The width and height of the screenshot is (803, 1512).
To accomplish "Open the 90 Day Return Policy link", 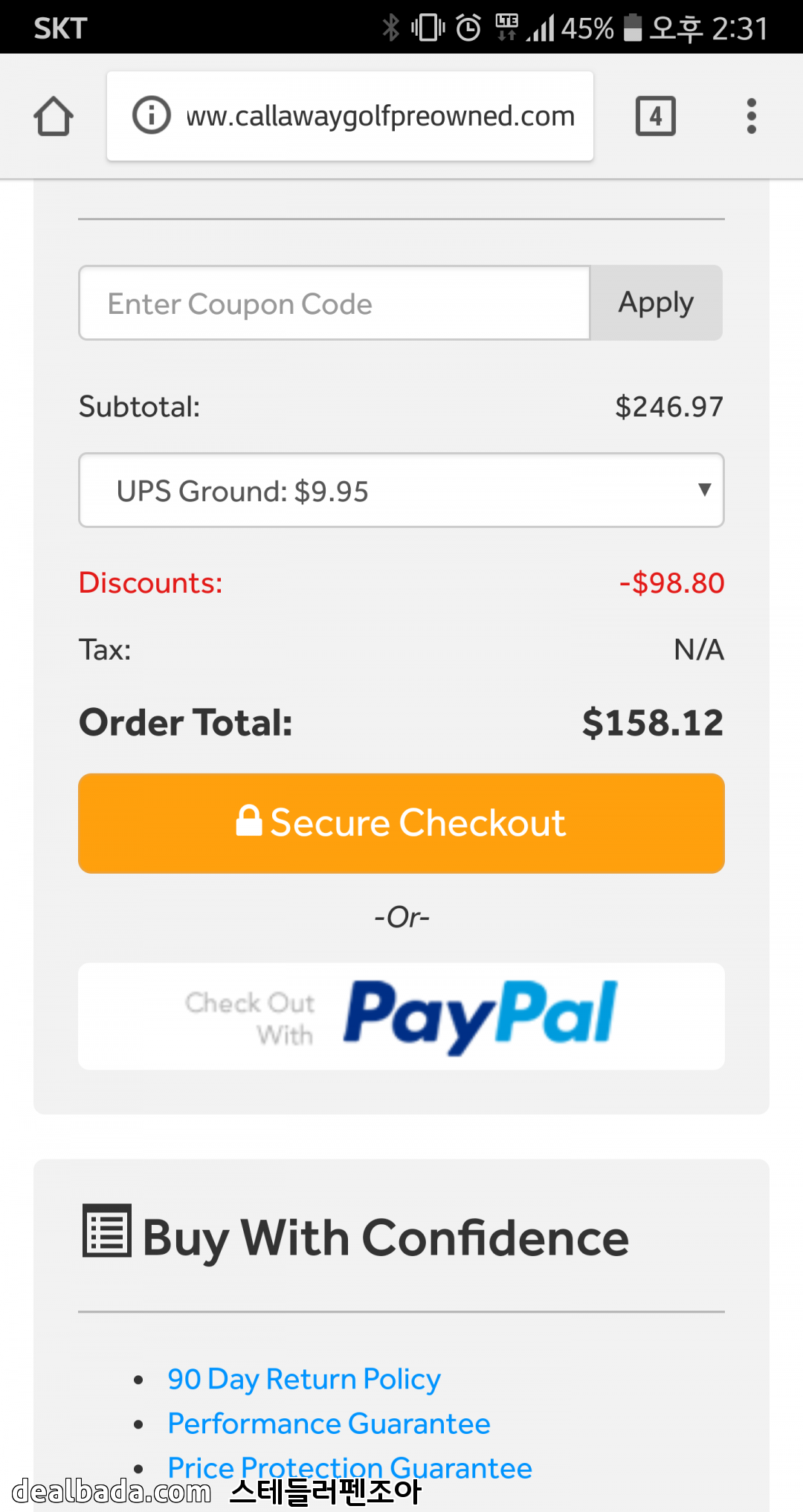I will click(x=304, y=1379).
